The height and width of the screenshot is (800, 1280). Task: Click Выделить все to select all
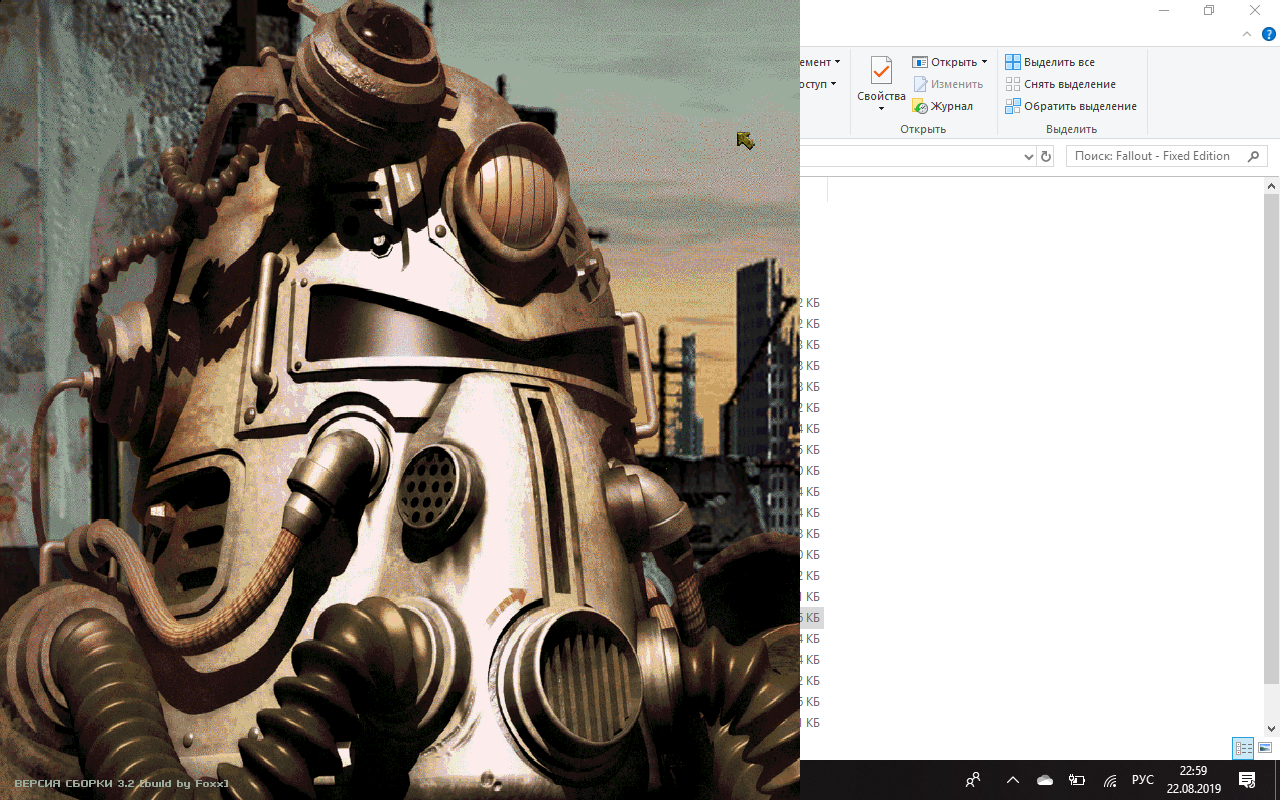click(1050, 62)
